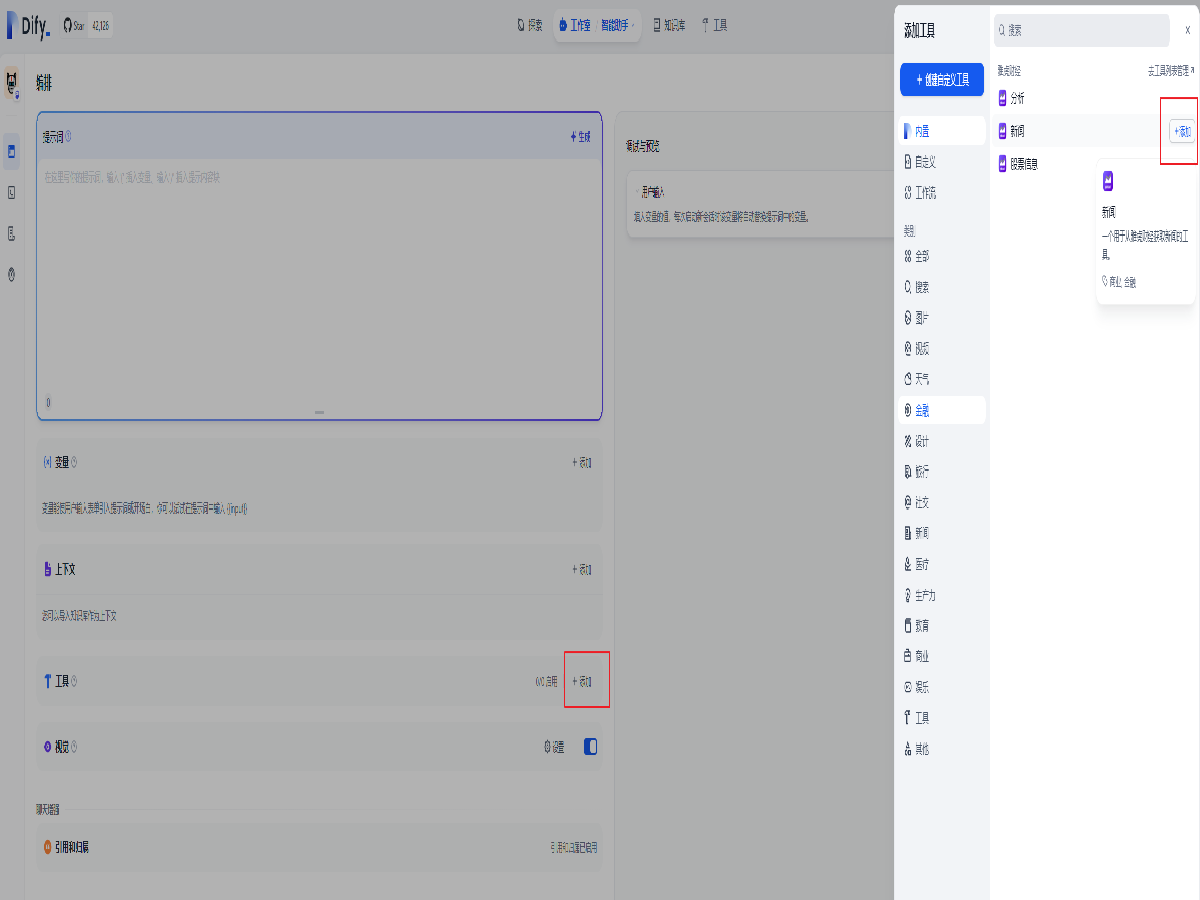This screenshot has height=900, width=1200.
Task: Open the 智能助手 dropdown in the top navigation
Action: [619, 25]
